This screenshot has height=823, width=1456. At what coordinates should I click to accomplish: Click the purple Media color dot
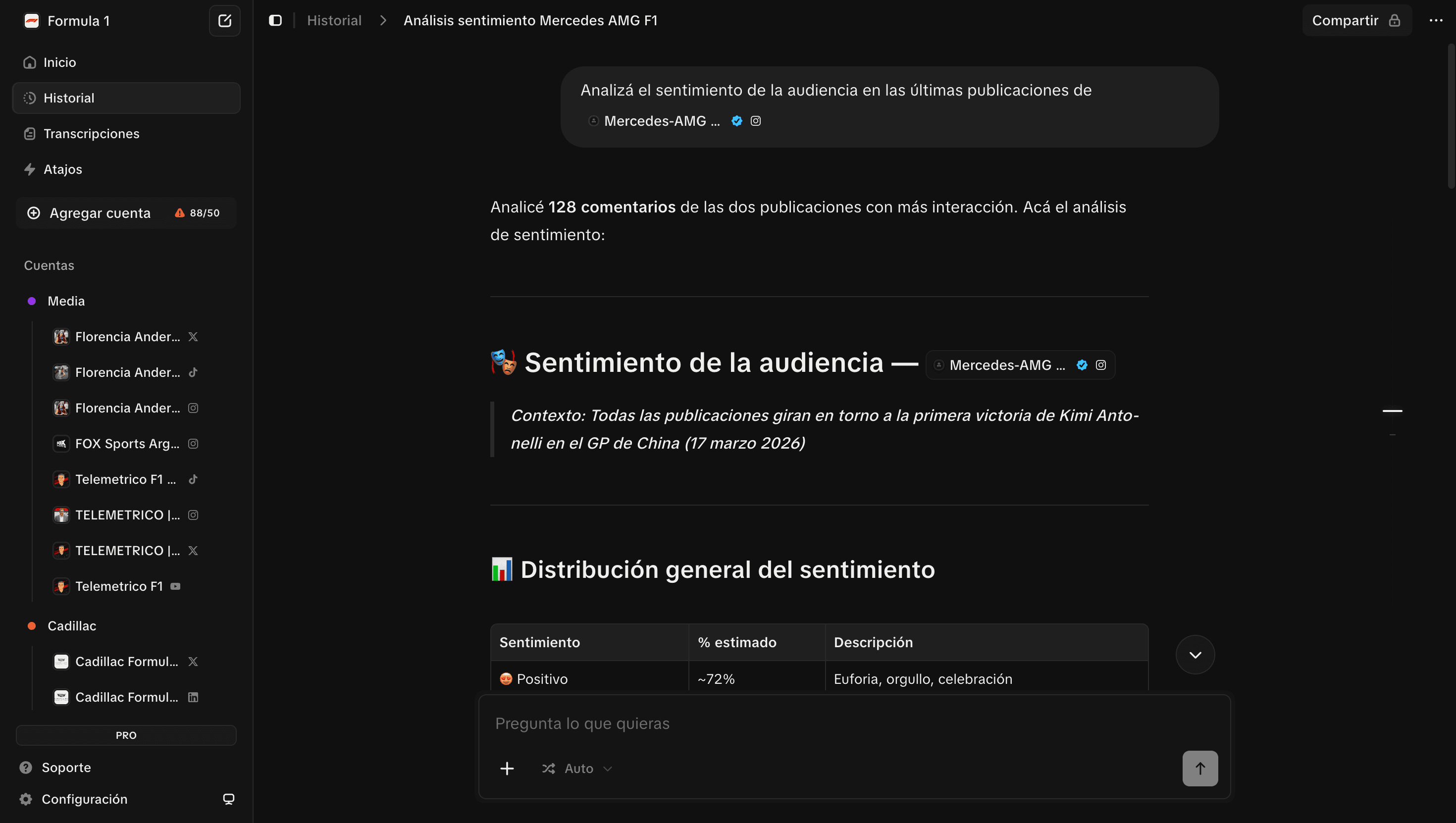click(32, 301)
